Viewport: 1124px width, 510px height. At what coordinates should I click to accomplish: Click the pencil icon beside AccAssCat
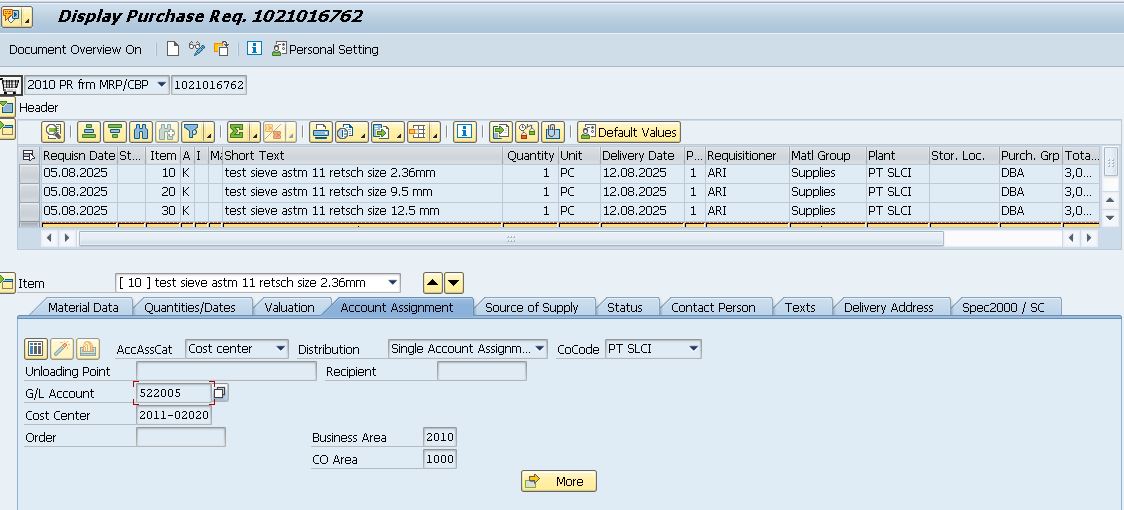62,349
